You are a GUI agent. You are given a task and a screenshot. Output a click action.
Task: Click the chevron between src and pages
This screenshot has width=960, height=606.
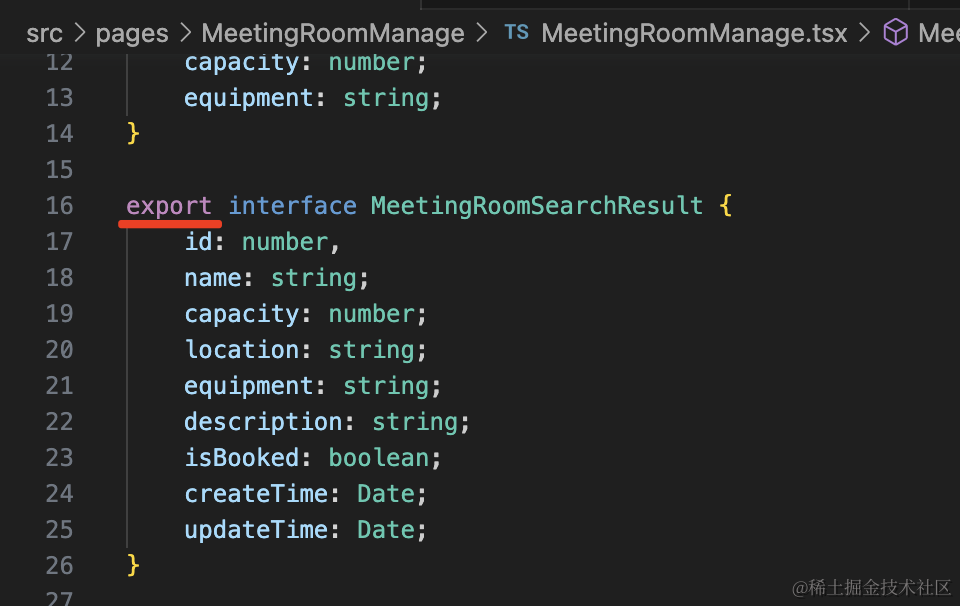pos(79,33)
